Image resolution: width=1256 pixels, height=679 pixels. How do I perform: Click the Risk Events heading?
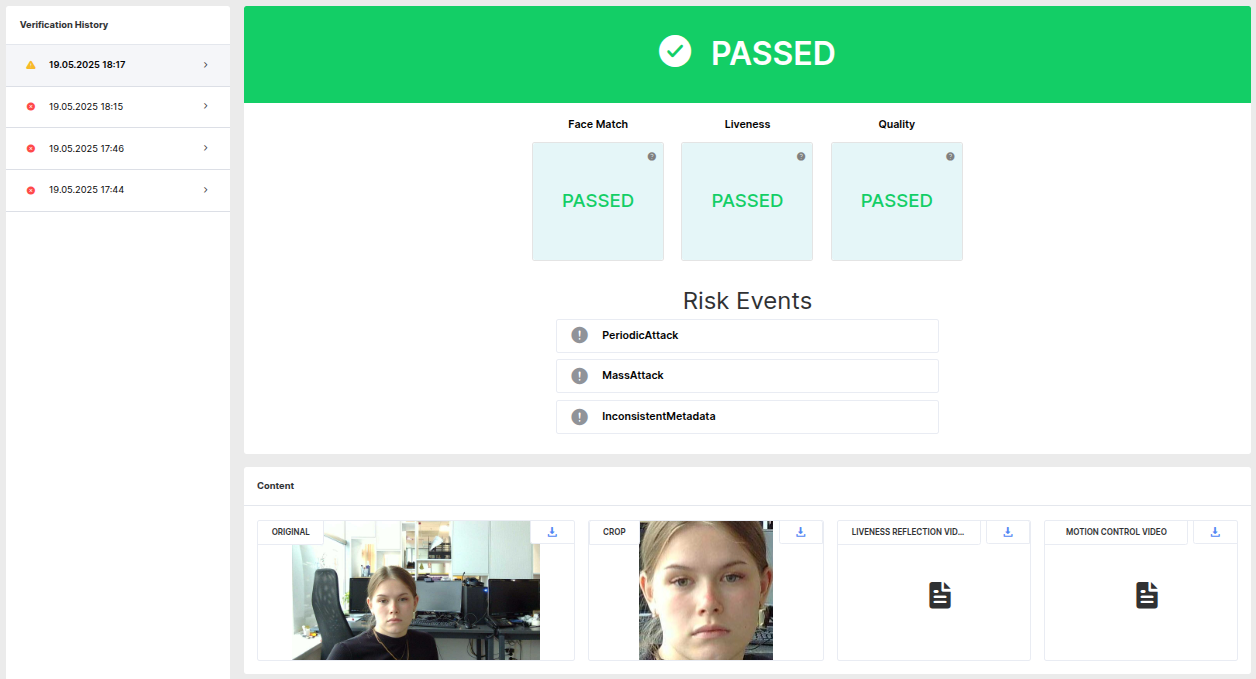[x=747, y=301]
